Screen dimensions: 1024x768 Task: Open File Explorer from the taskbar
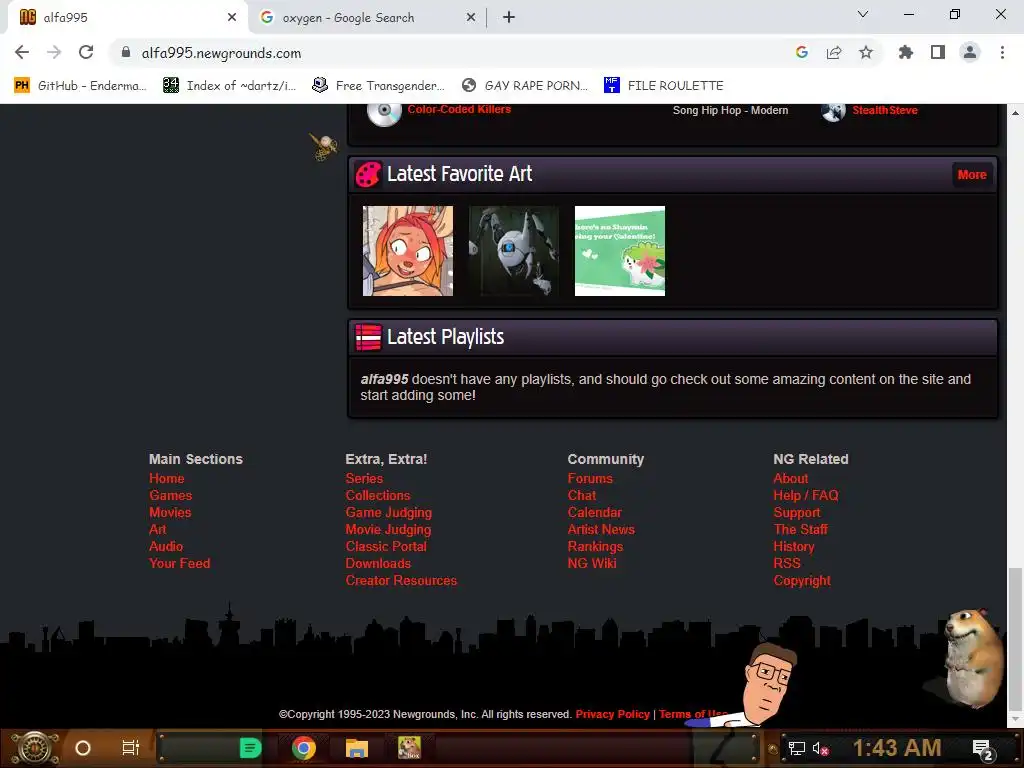pyautogui.click(x=357, y=748)
